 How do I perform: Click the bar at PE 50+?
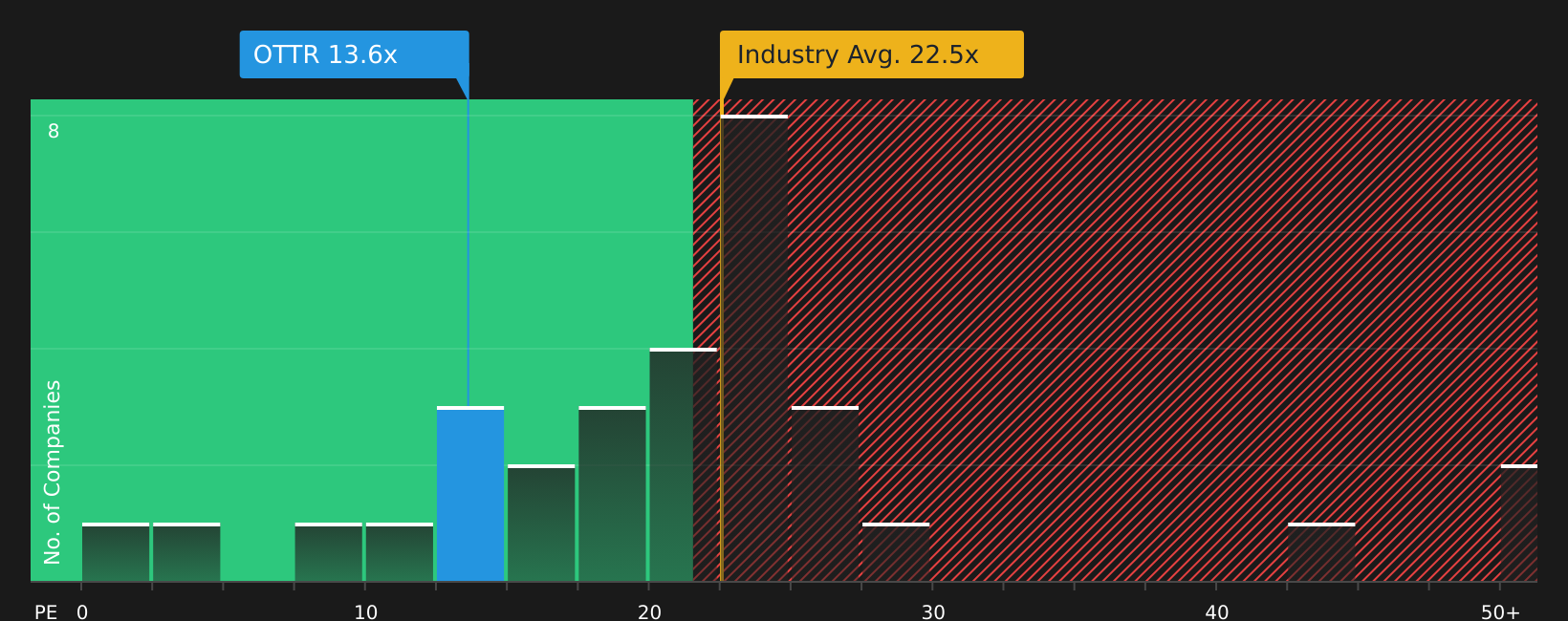coord(1519,523)
